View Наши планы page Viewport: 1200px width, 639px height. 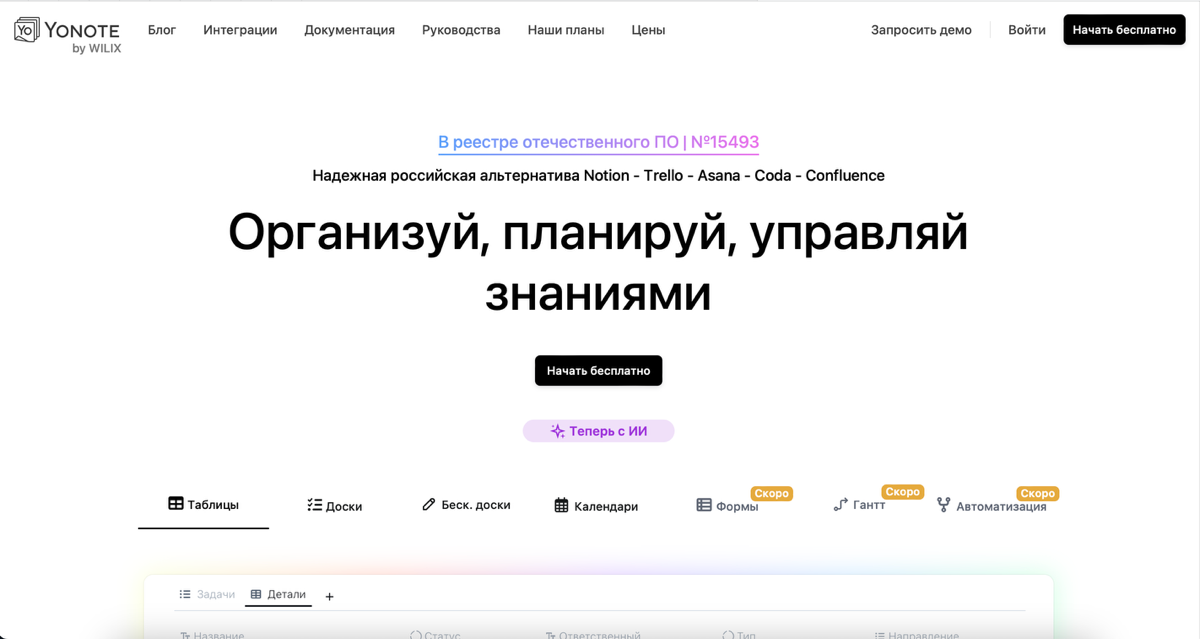tap(566, 30)
